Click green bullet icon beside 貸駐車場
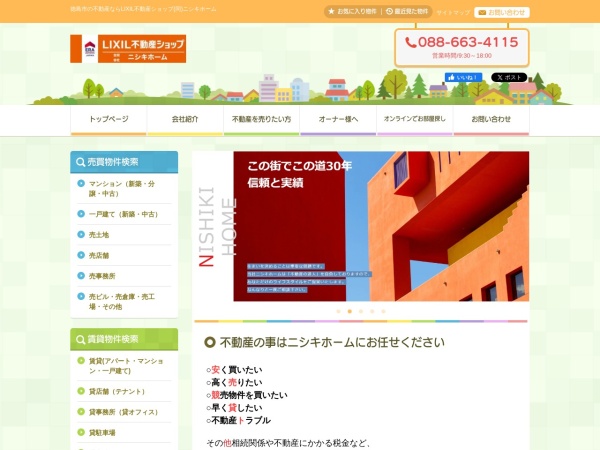This screenshot has width=600, height=450. coord(81,432)
